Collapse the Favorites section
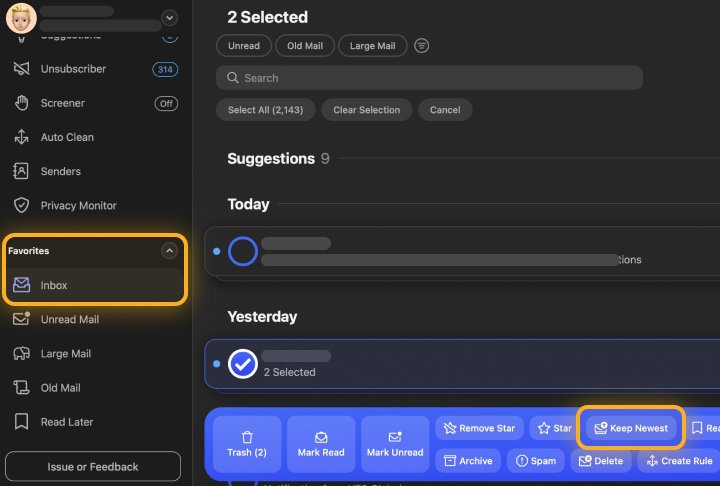Screen dimensions: 720x486 169,251
